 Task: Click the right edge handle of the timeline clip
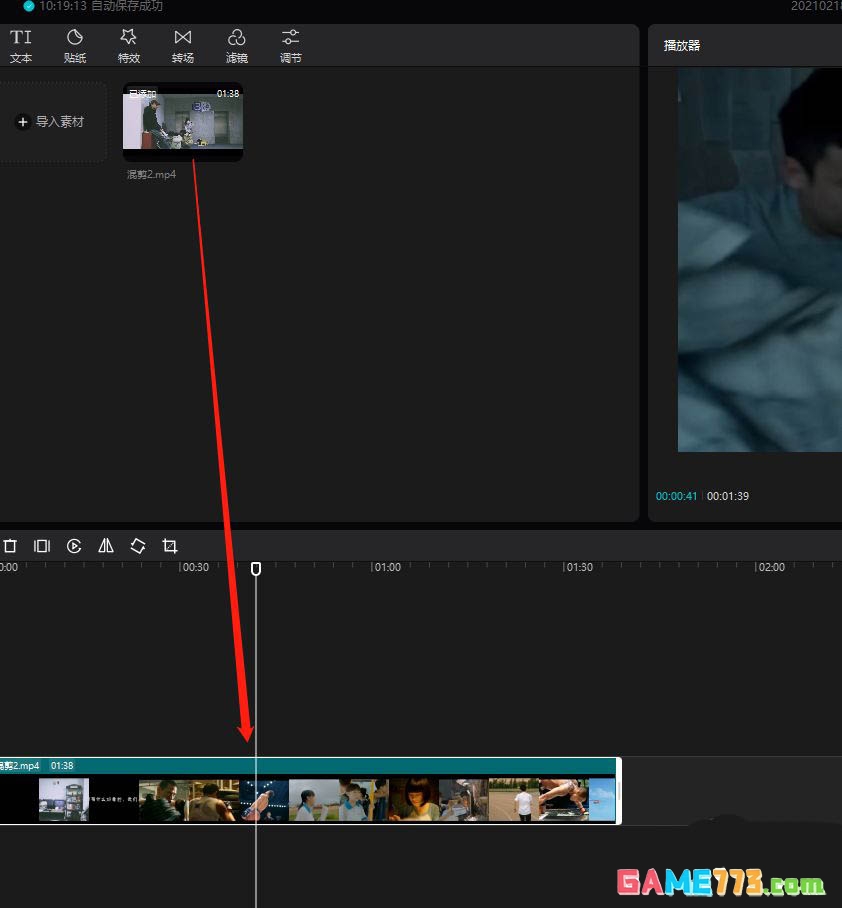[618, 790]
